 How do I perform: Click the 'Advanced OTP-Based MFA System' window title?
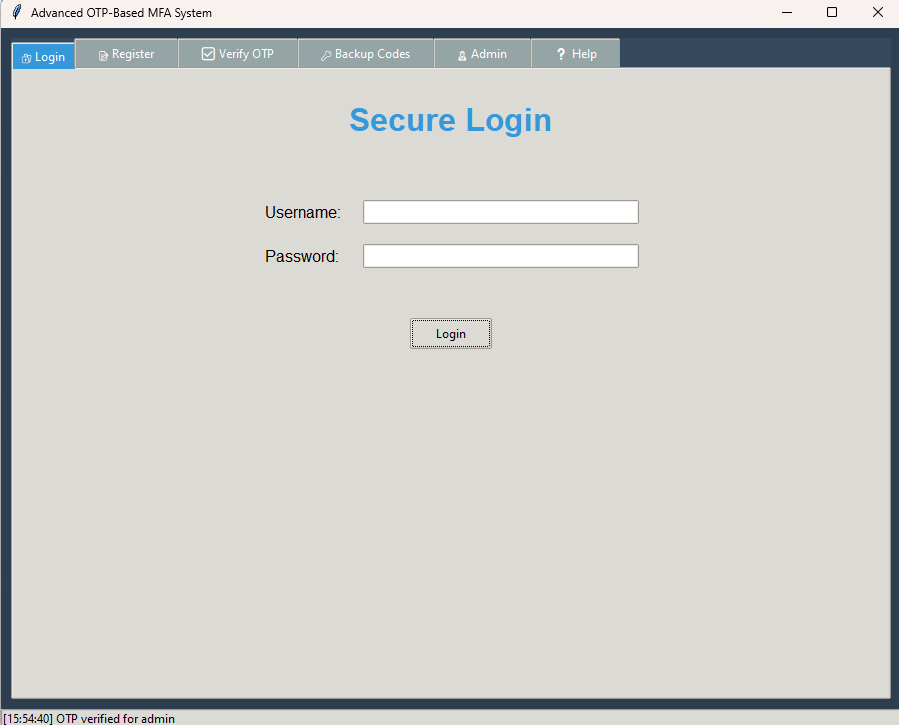click(x=121, y=13)
